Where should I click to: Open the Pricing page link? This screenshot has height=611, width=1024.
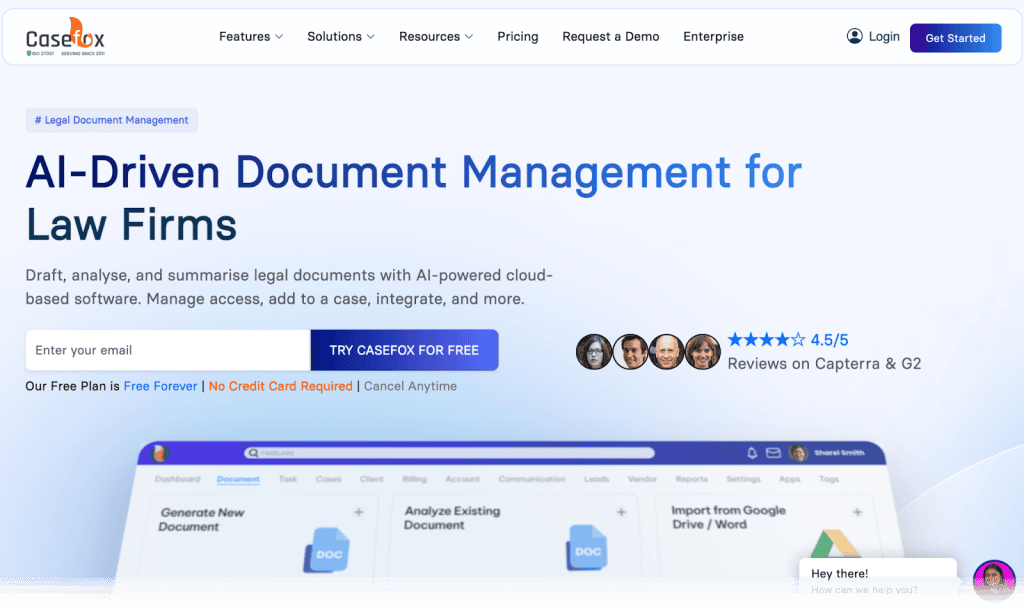click(517, 36)
